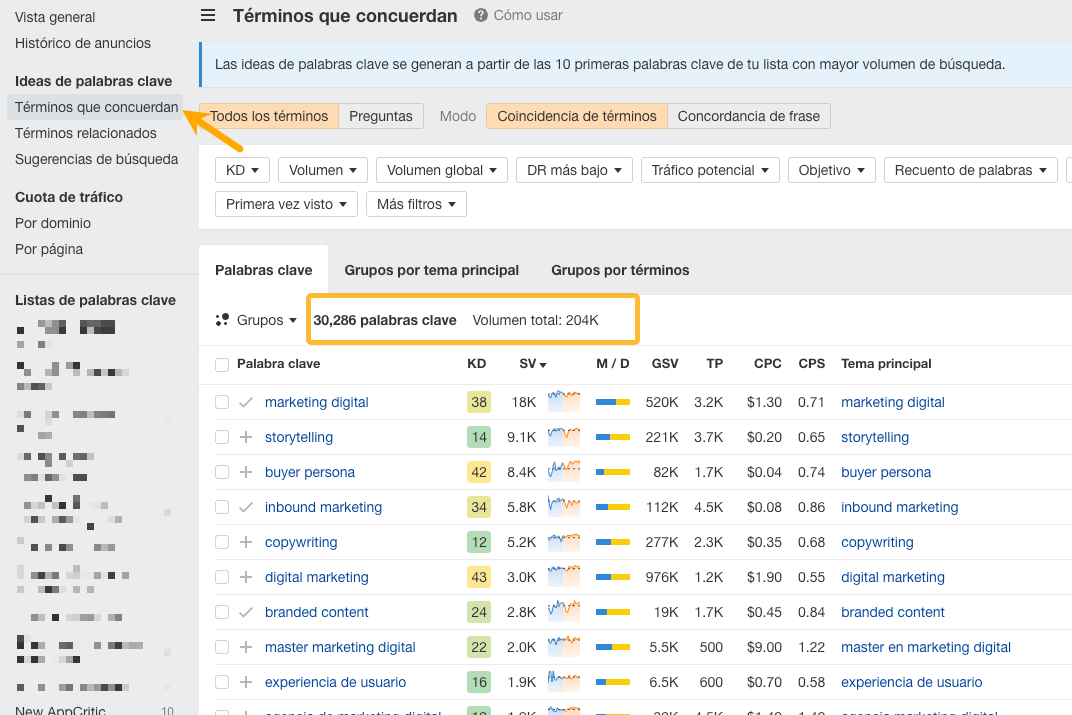Click the checkmark icon beside marketing digital

(x=245, y=401)
